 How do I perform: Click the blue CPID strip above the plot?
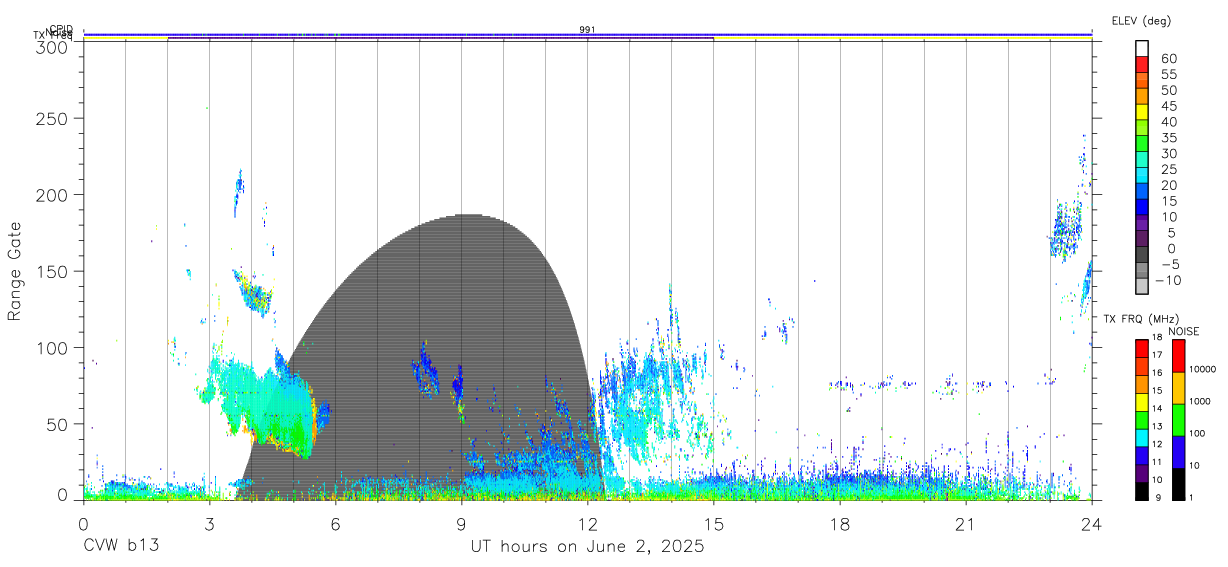[588, 34]
